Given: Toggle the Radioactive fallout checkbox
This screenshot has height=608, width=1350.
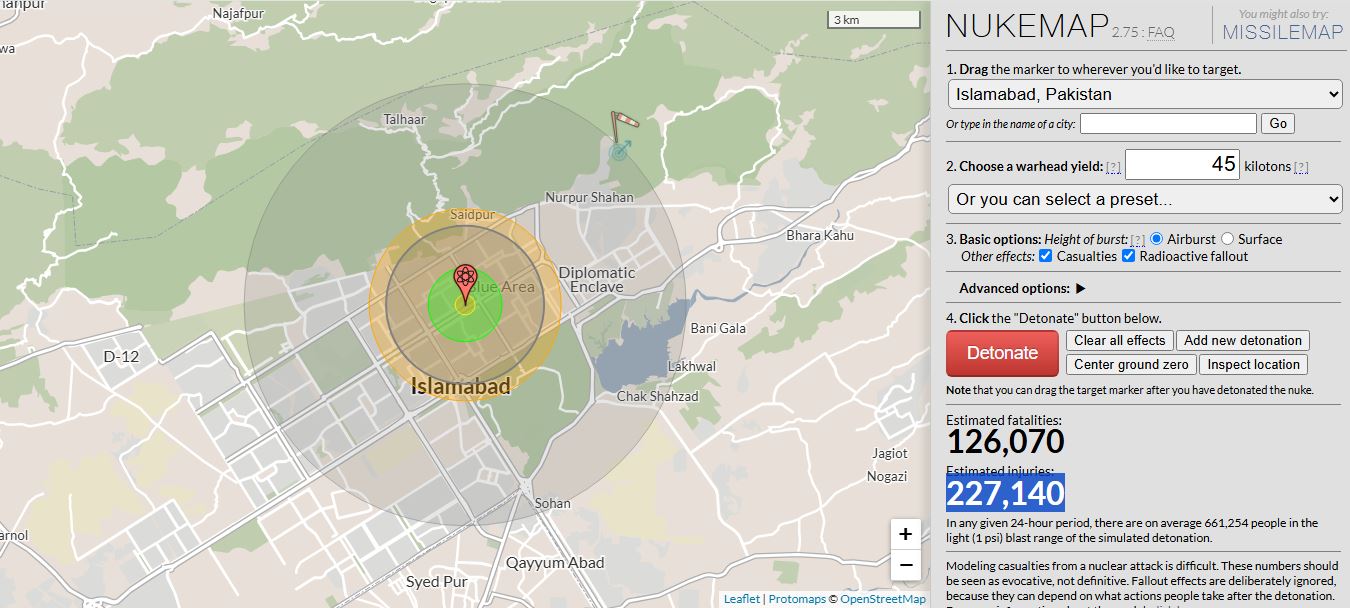Looking at the screenshot, I should coord(1129,256).
